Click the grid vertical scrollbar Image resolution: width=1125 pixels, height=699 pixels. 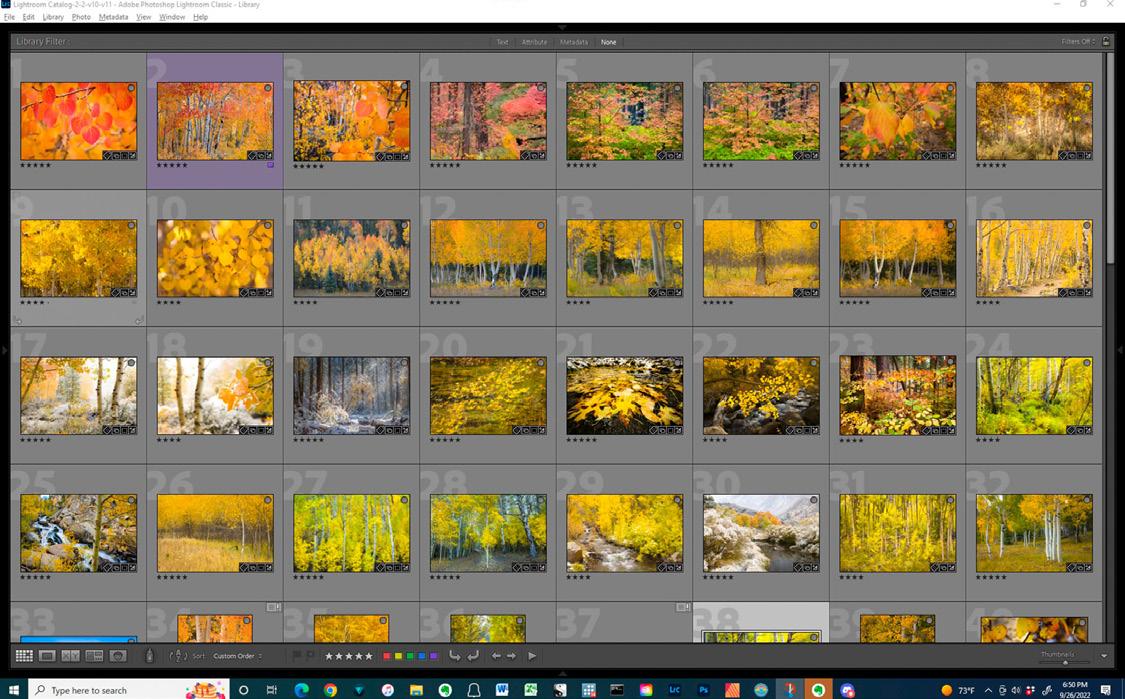pos(1108,158)
